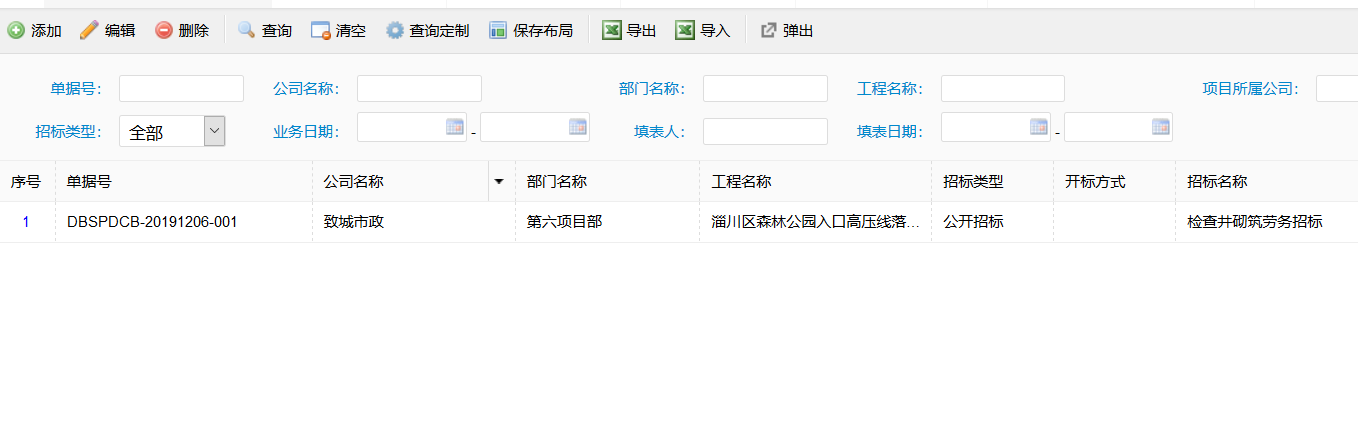Sort by the 招标名称 column header
The height and width of the screenshot is (425, 1358).
(1266, 182)
